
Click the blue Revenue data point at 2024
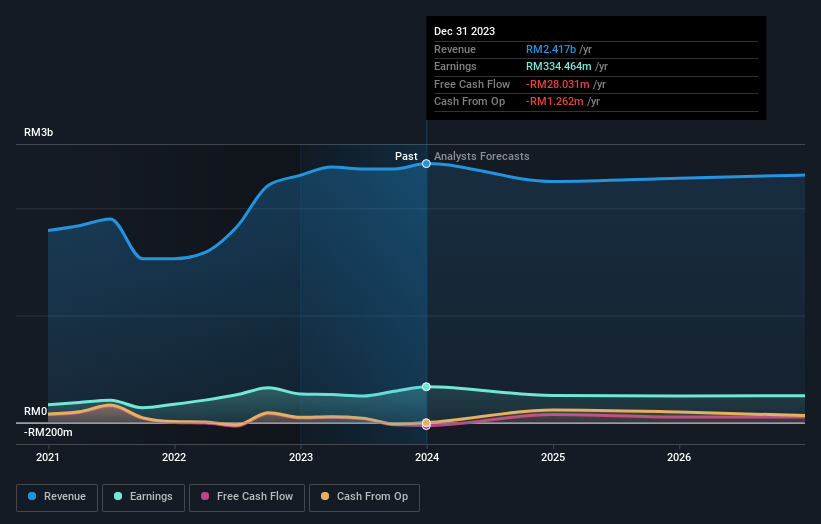point(426,164)
